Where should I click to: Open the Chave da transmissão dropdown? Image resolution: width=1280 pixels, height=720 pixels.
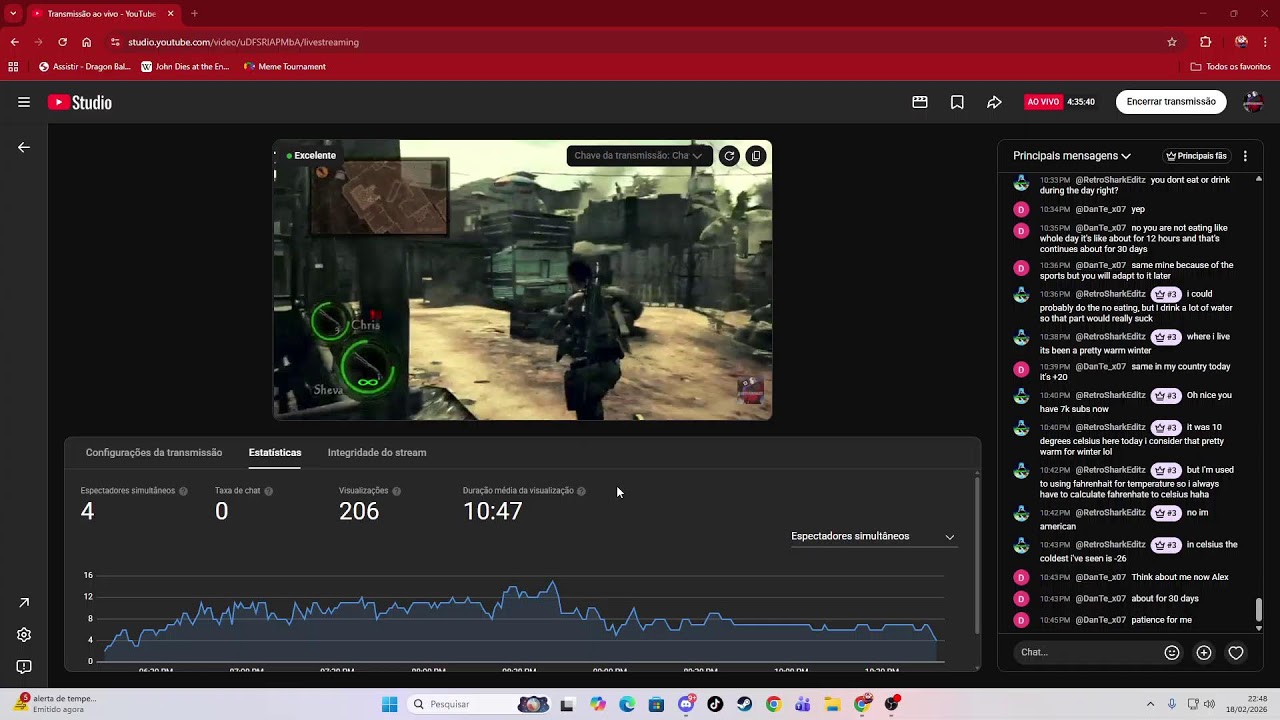638,155
